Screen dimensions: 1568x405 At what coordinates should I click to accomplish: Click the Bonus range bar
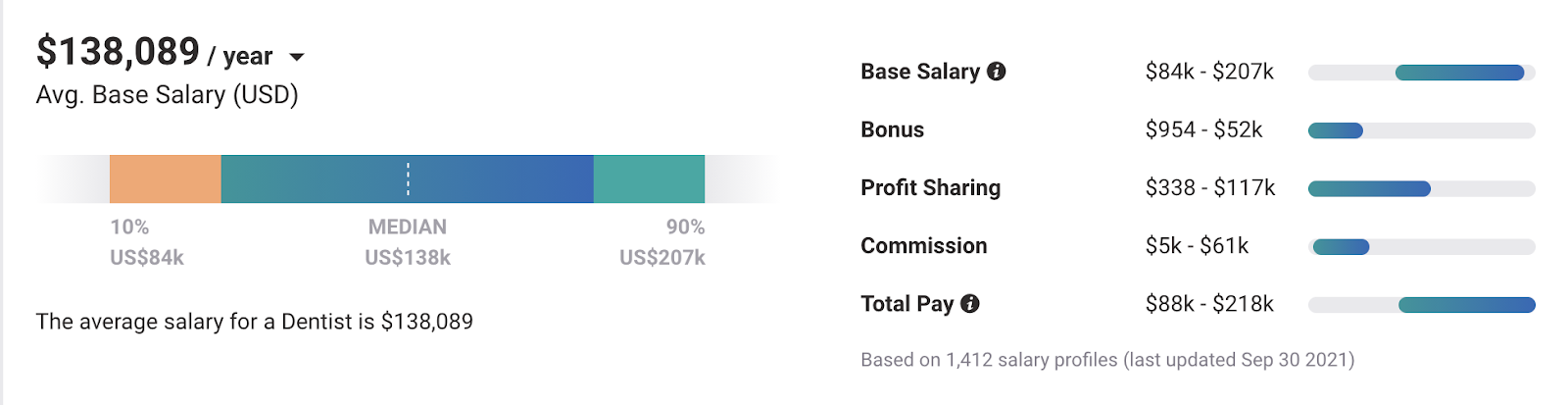point(1421,130)
